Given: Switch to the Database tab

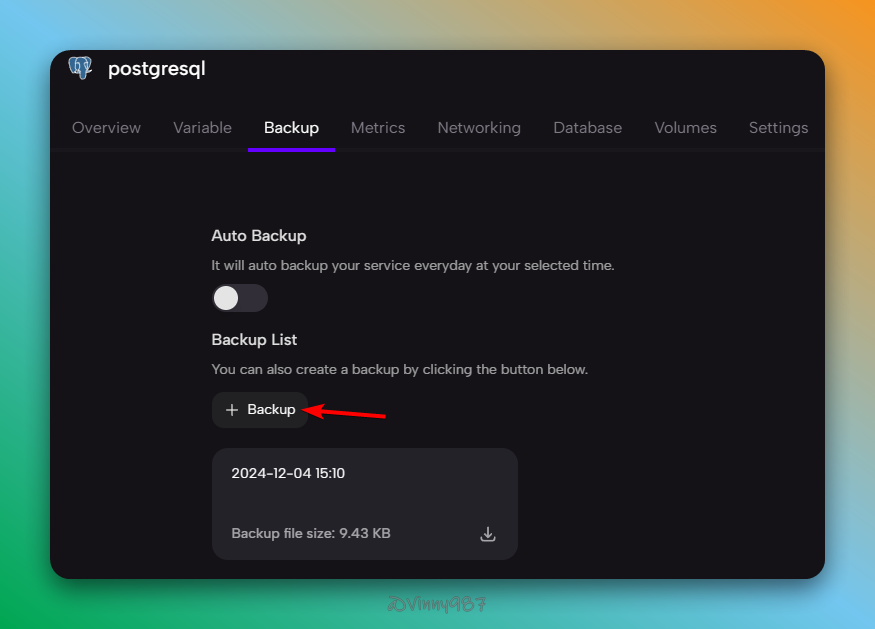Looking at the screenshot, I should coord(587,128).
